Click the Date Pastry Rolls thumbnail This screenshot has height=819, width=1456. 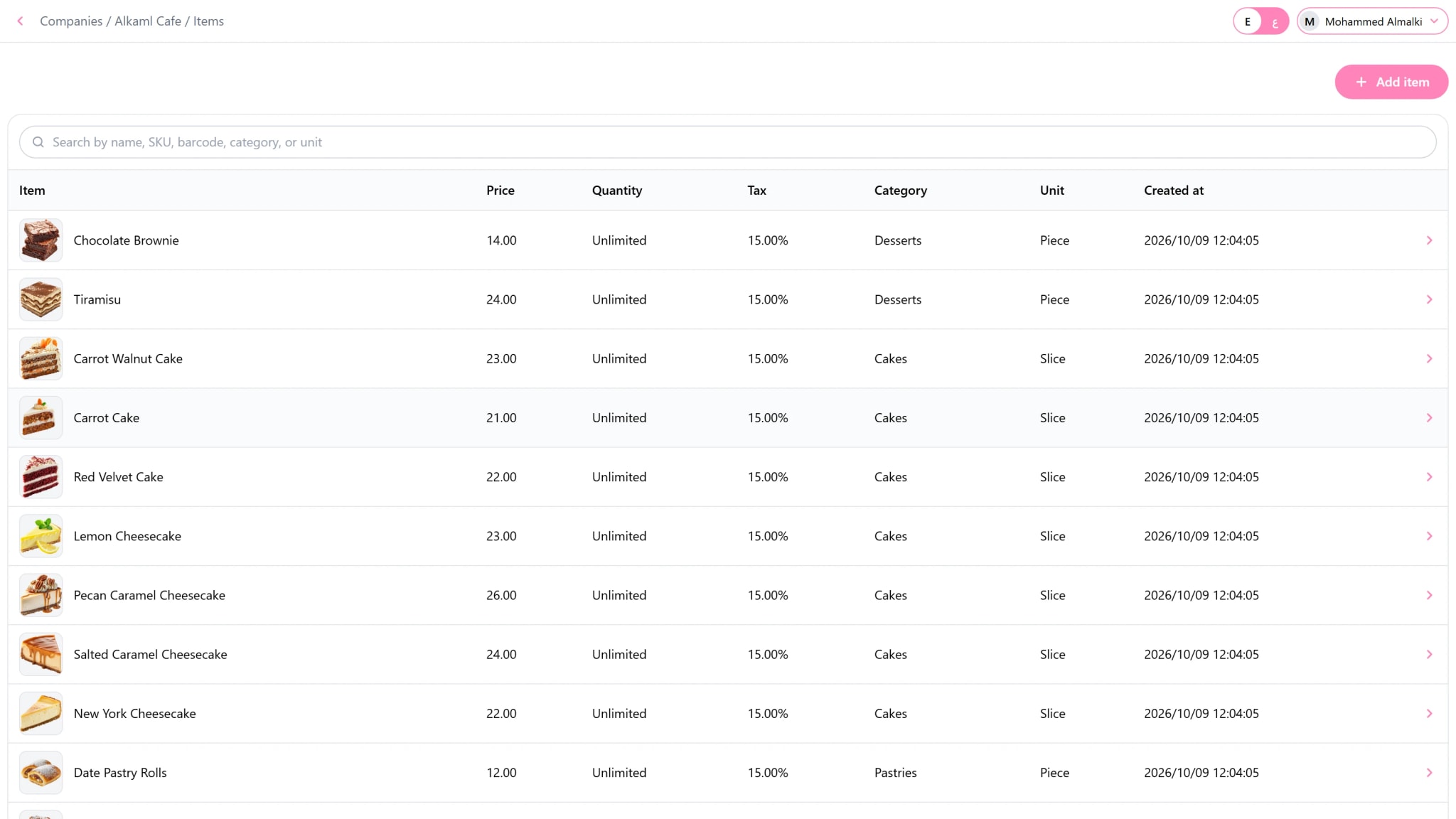click(x=41, y=772)
